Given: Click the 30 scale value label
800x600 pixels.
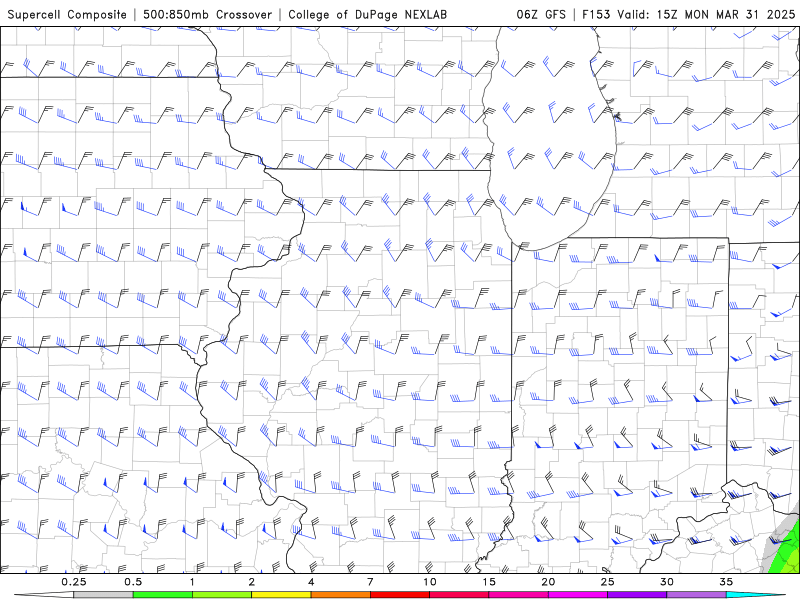Looking at the screenshot, I should [x=667, y=582].
